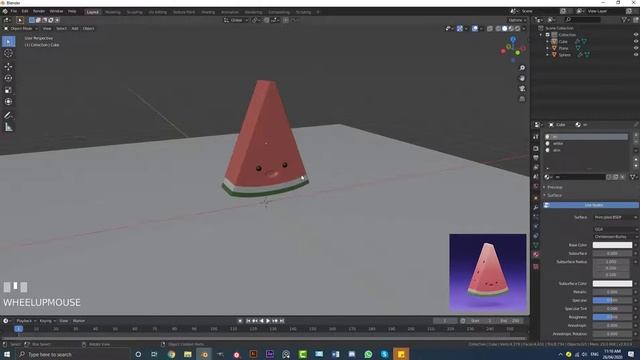This screenshot has width=640, height=360.
Task: Open the GGX distribution dropdown
Action: pos(616,229)
